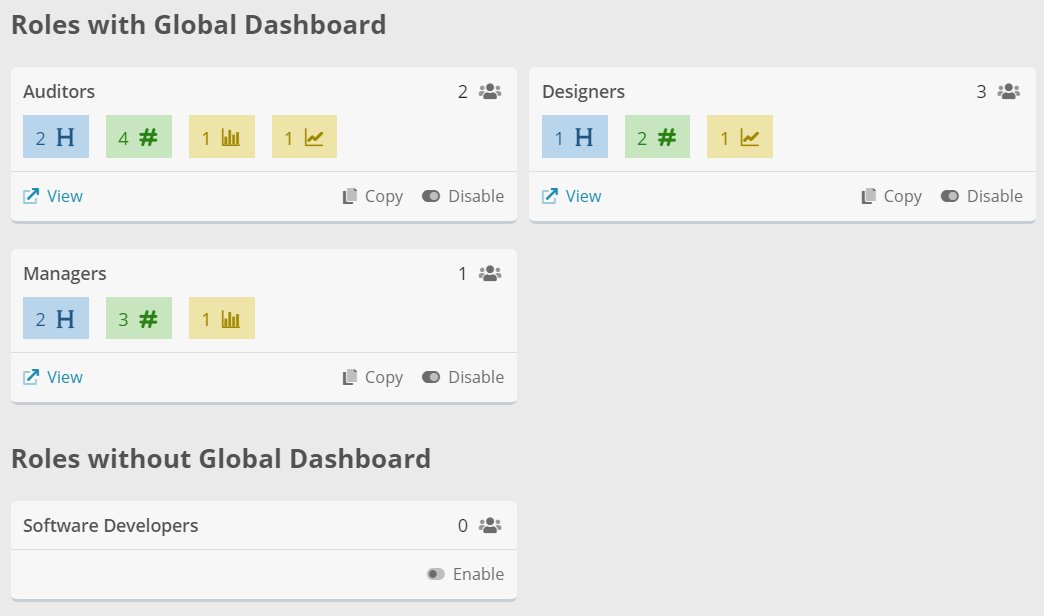Click the Auditors users group icon
1044x616 pixels.
click(490, 92)
